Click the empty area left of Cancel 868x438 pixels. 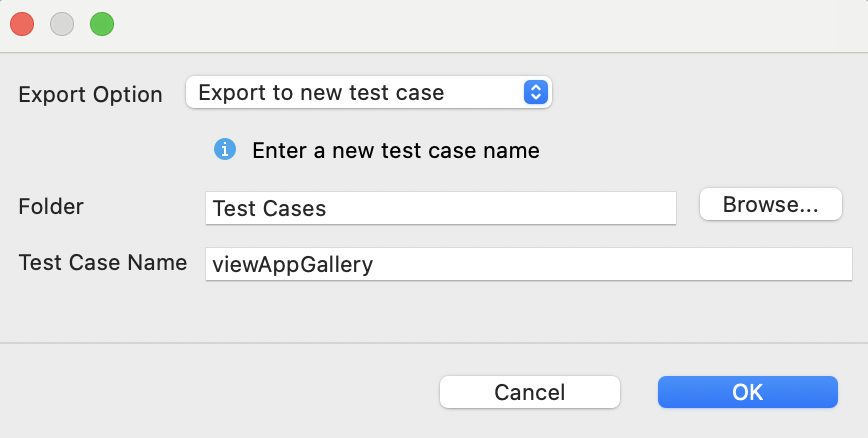[220, 392]
